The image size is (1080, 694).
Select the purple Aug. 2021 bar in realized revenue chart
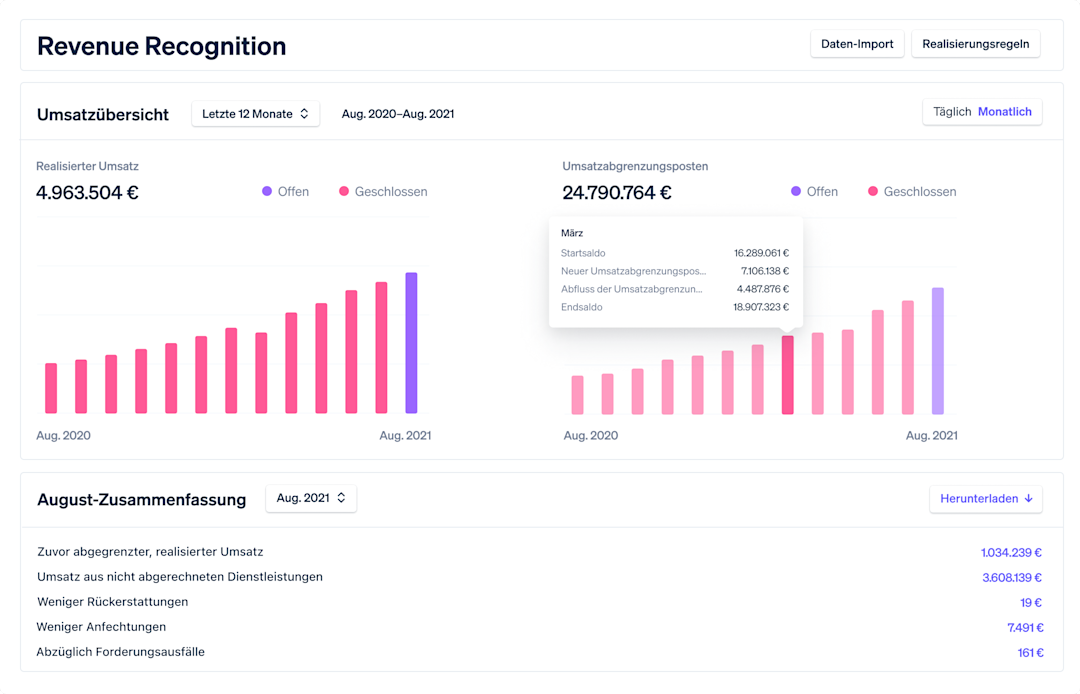pos(409,340)
